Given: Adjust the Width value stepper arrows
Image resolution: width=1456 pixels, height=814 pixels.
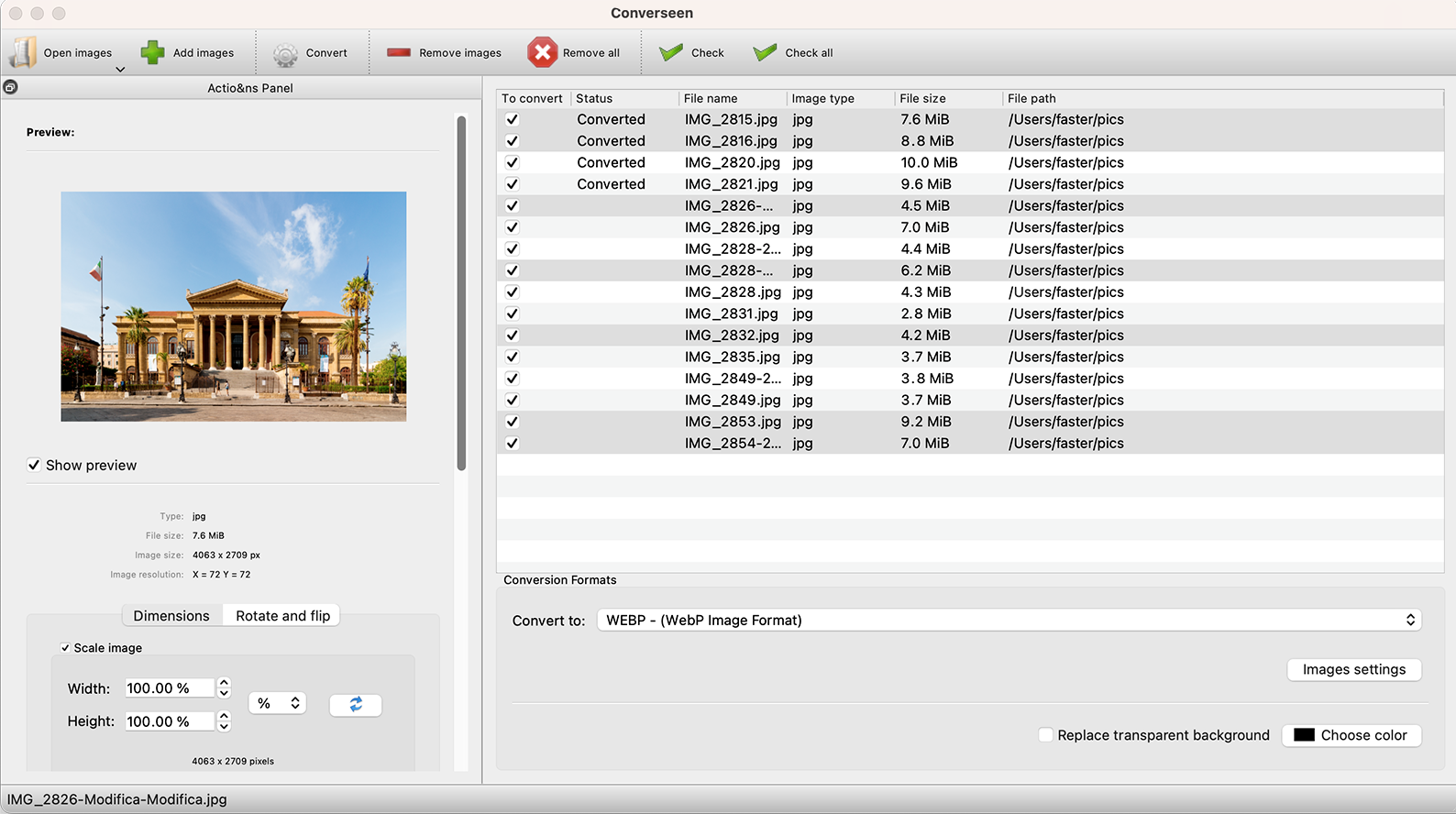Looking at the screenshot, I should [224, 687].
